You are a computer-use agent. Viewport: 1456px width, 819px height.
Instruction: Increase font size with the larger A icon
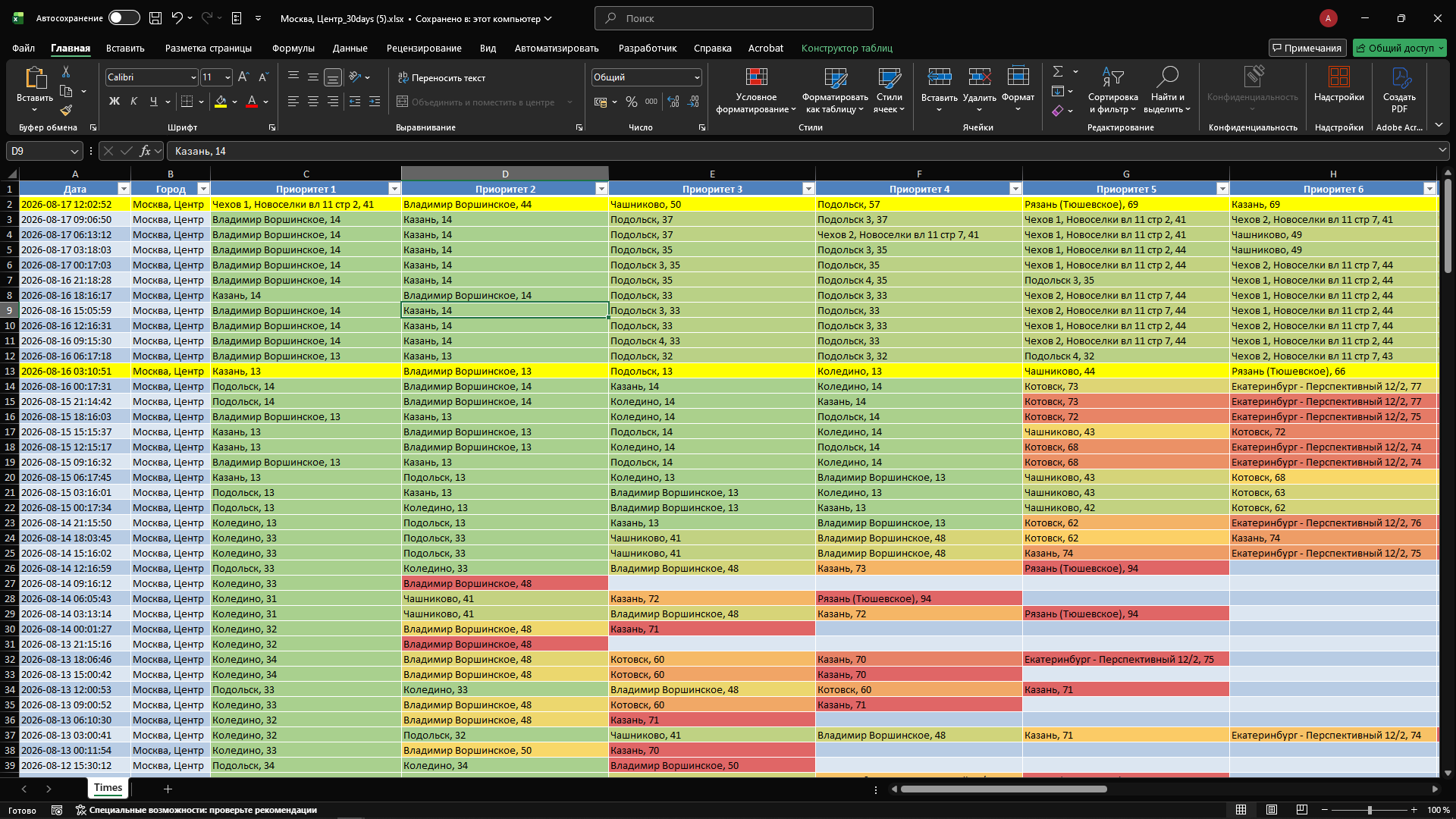point(243,77)
